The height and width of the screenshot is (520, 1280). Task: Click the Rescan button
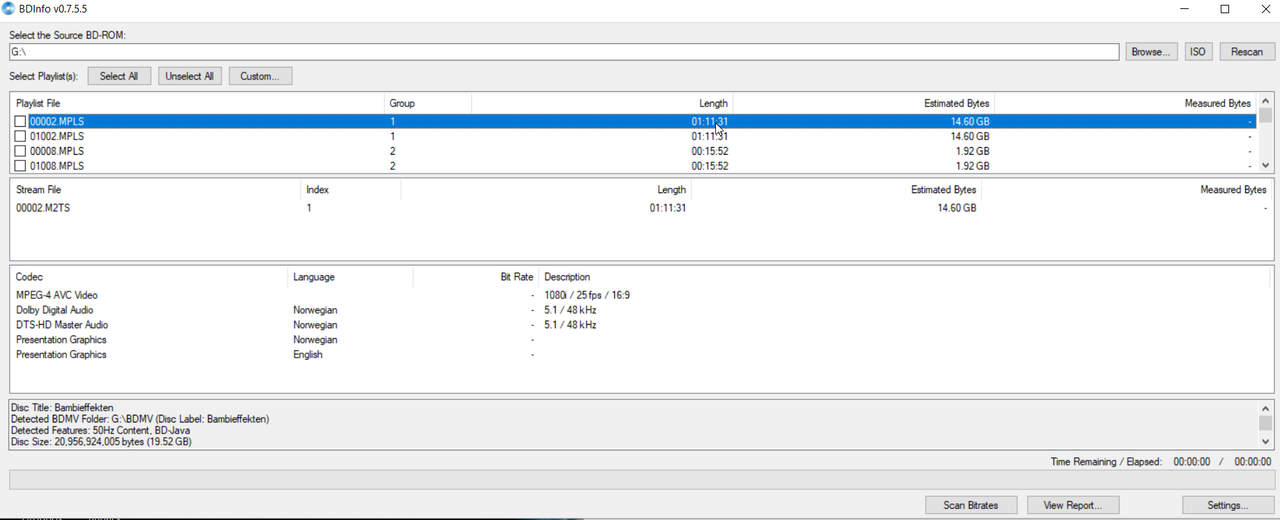[x=1246, y=51]
